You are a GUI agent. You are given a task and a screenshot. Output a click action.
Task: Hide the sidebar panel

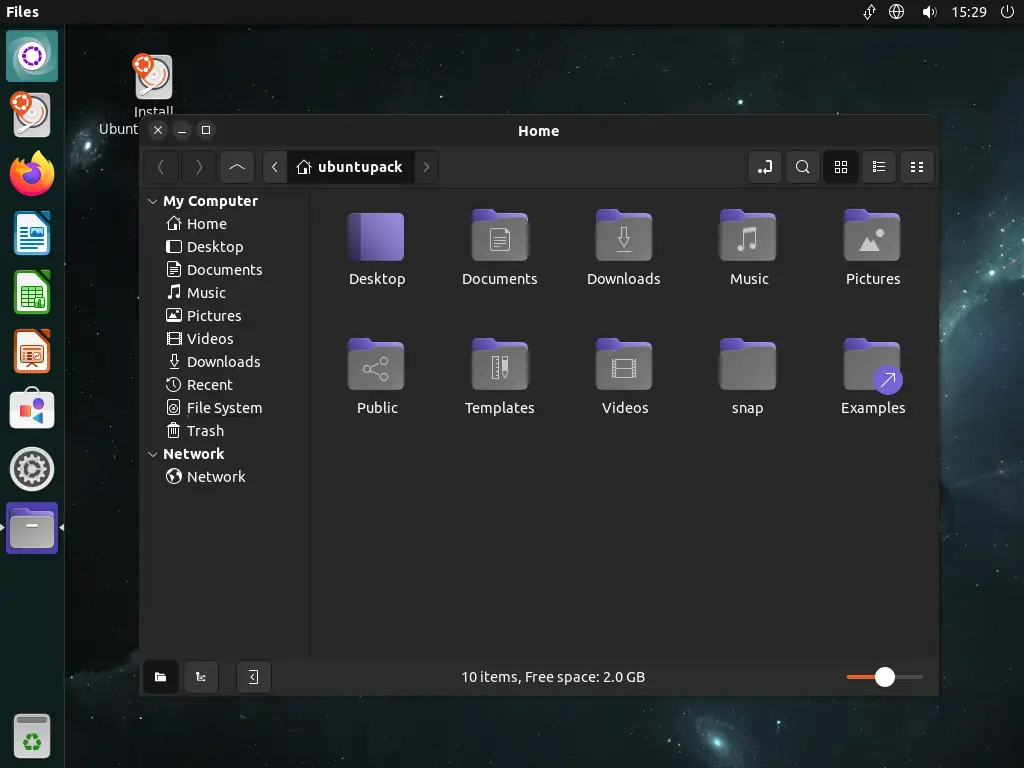[x=253, y=677]
